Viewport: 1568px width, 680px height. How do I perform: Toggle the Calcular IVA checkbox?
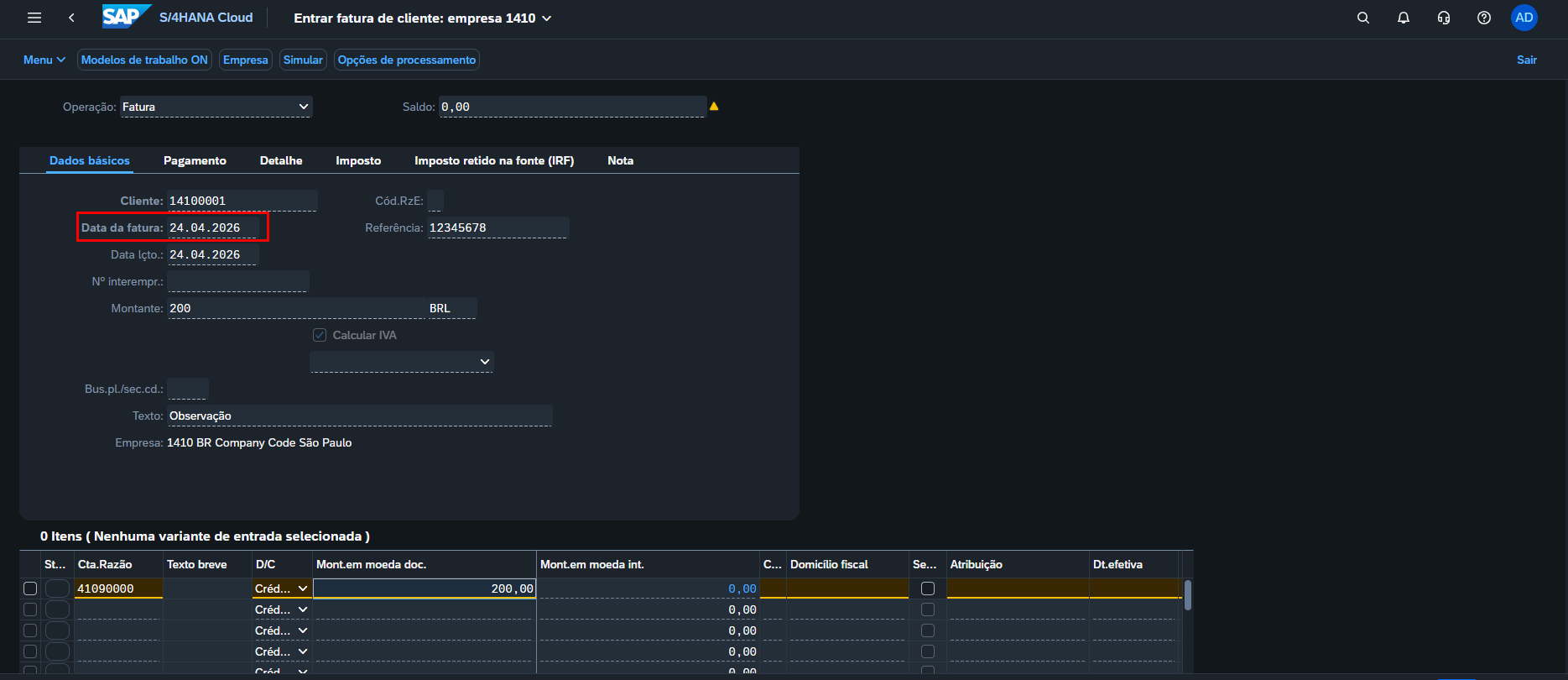click(320, 335)
